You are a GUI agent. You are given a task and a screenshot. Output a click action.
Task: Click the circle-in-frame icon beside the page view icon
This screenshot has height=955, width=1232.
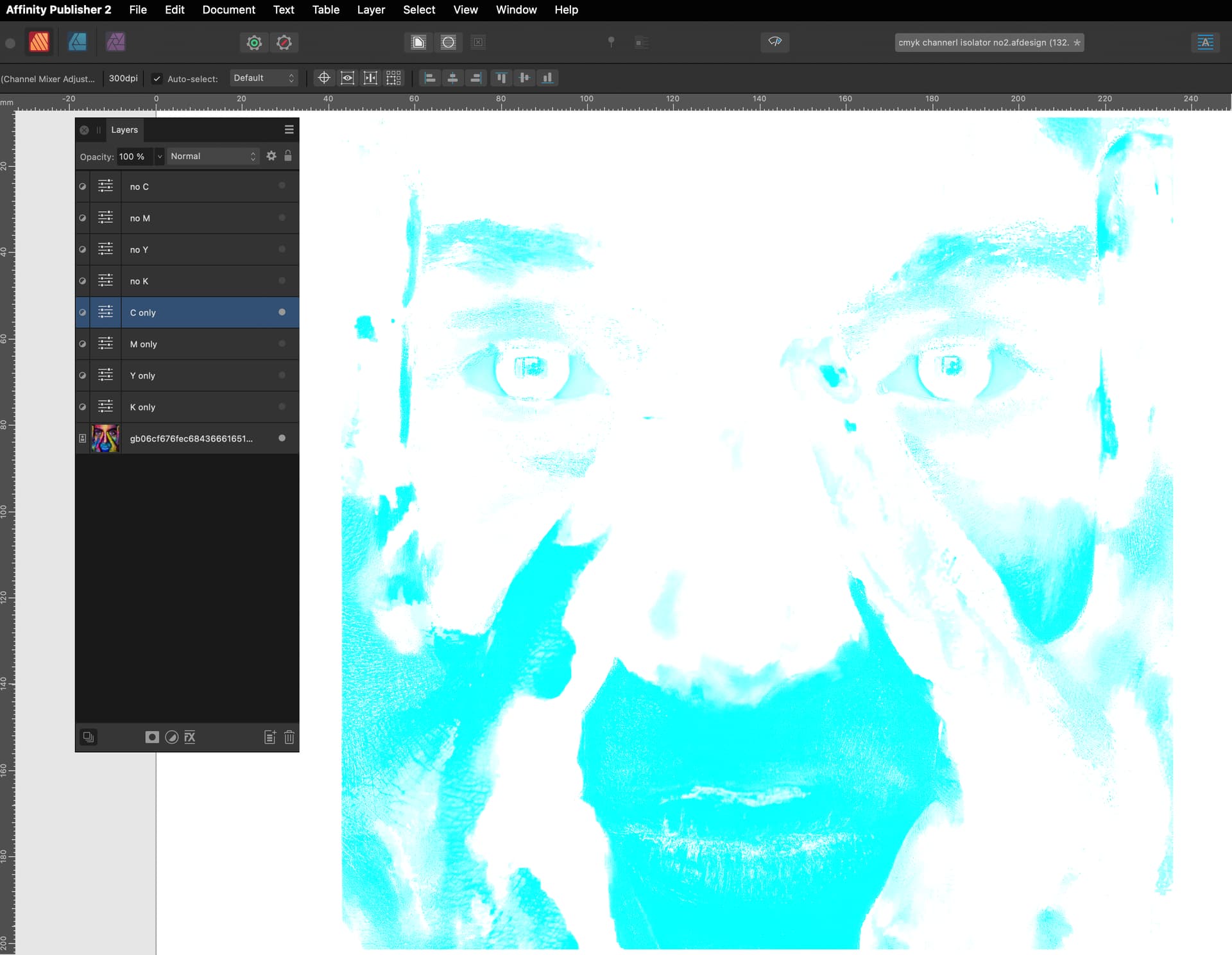coord(449,42)
